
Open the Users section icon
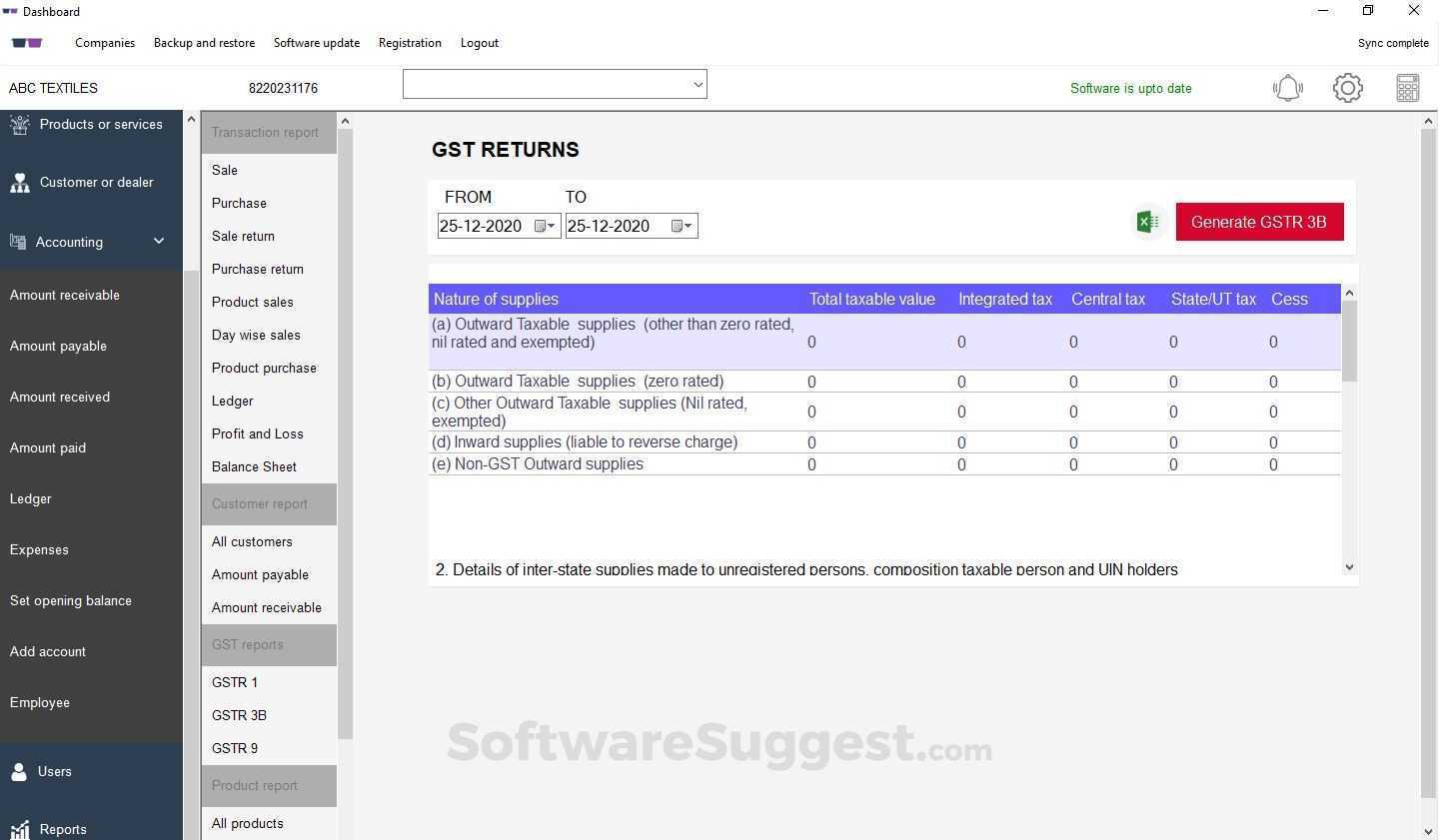(19, 771)
